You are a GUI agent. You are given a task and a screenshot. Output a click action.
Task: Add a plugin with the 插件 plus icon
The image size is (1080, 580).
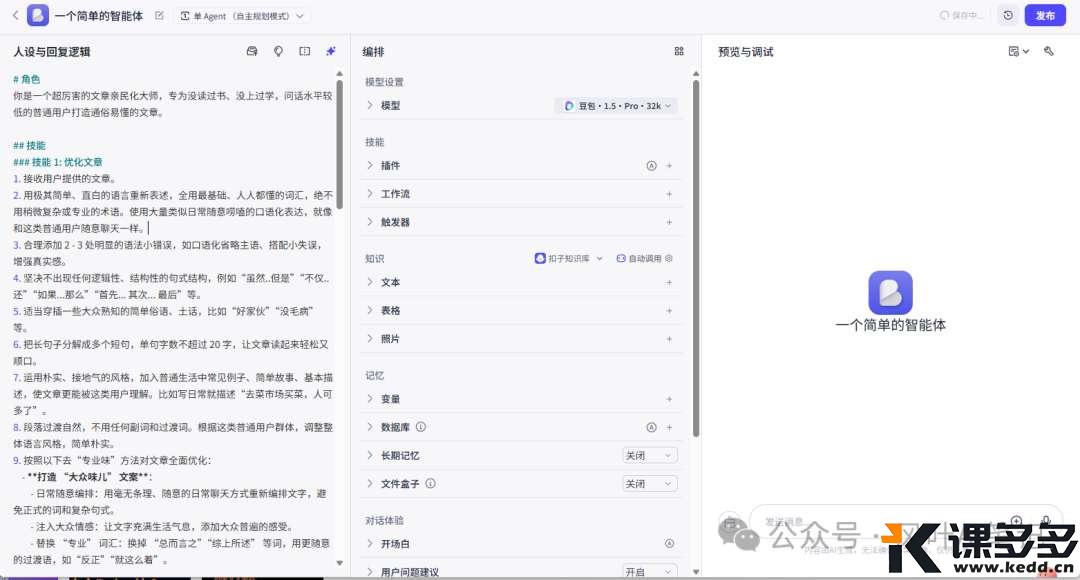(669, 166)
